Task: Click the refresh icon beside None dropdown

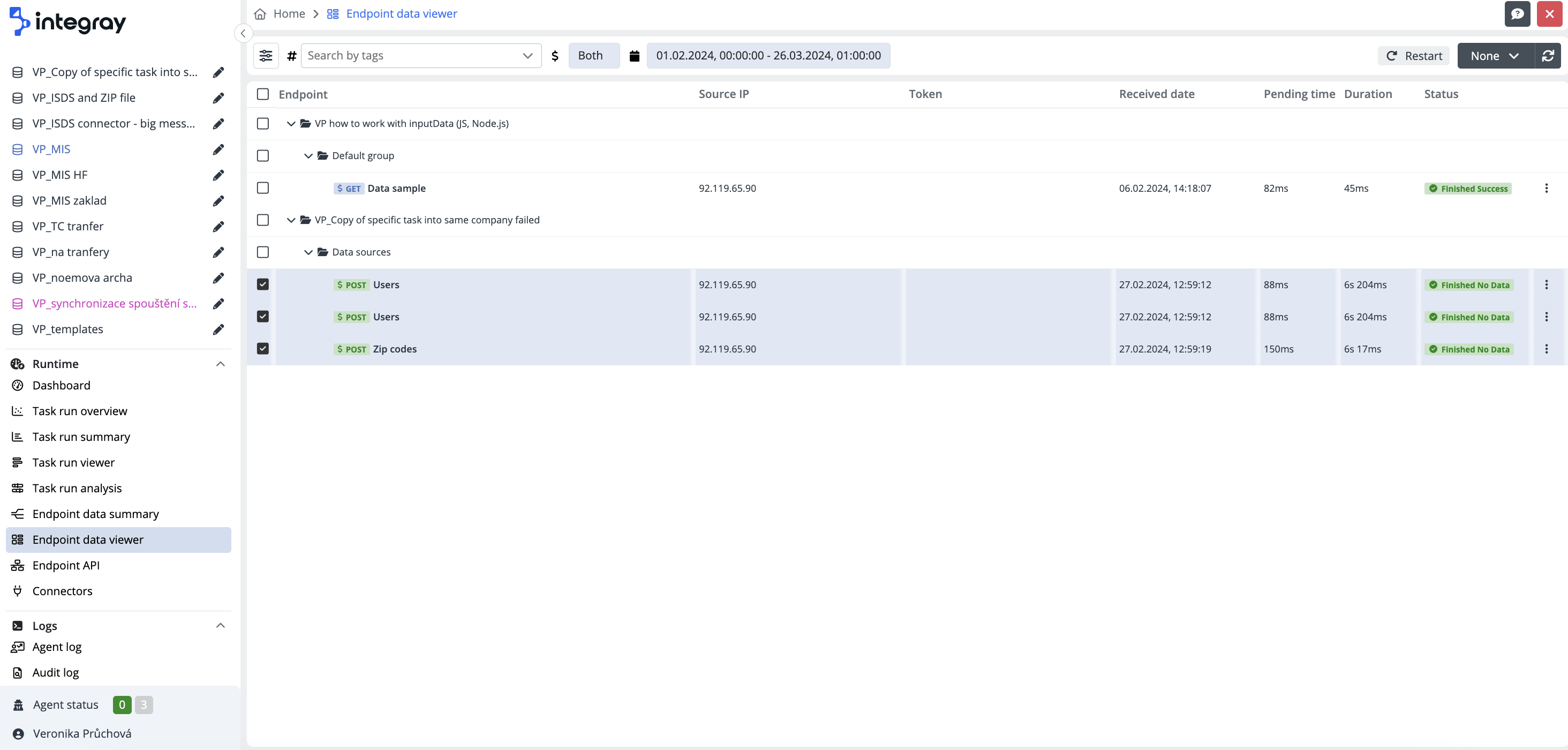Action: [x=1548, y=55]
